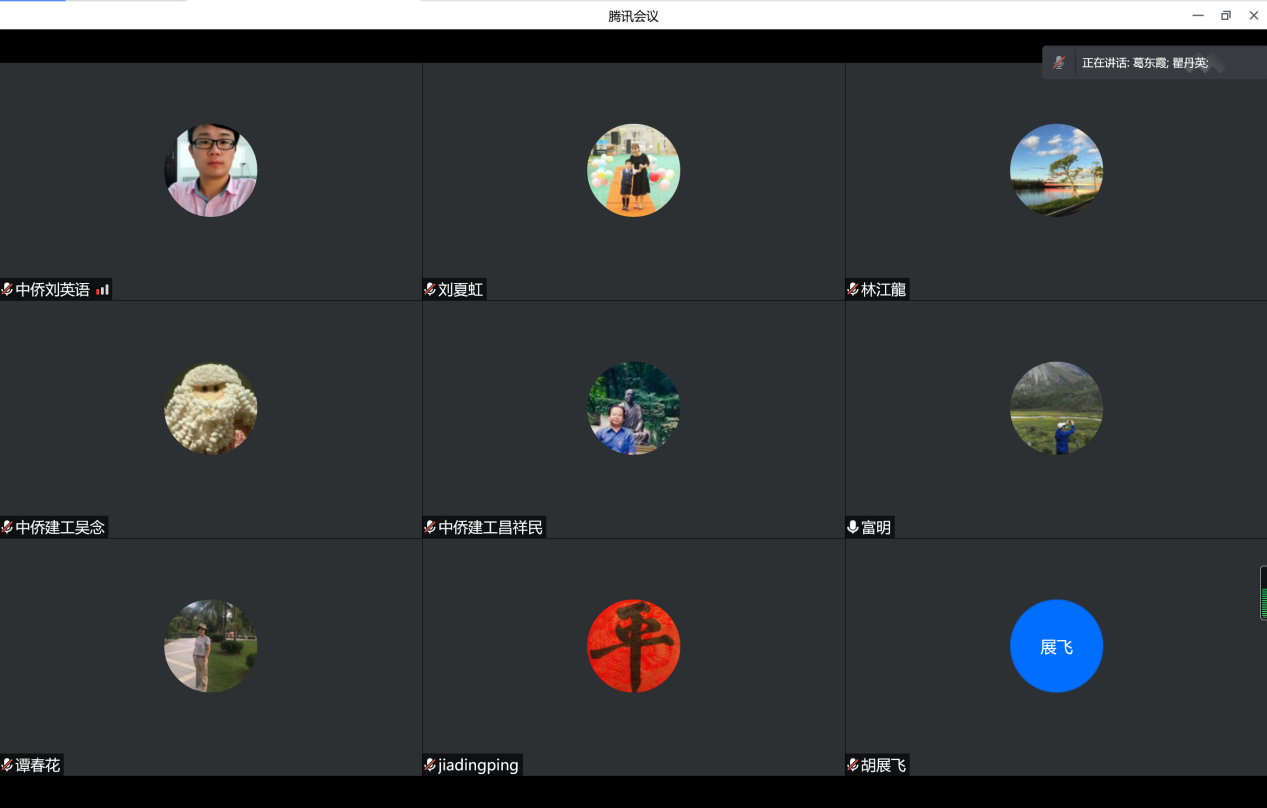Click muted mic icon beside jiadingping
1267x808 pixels.
(430, 765)
